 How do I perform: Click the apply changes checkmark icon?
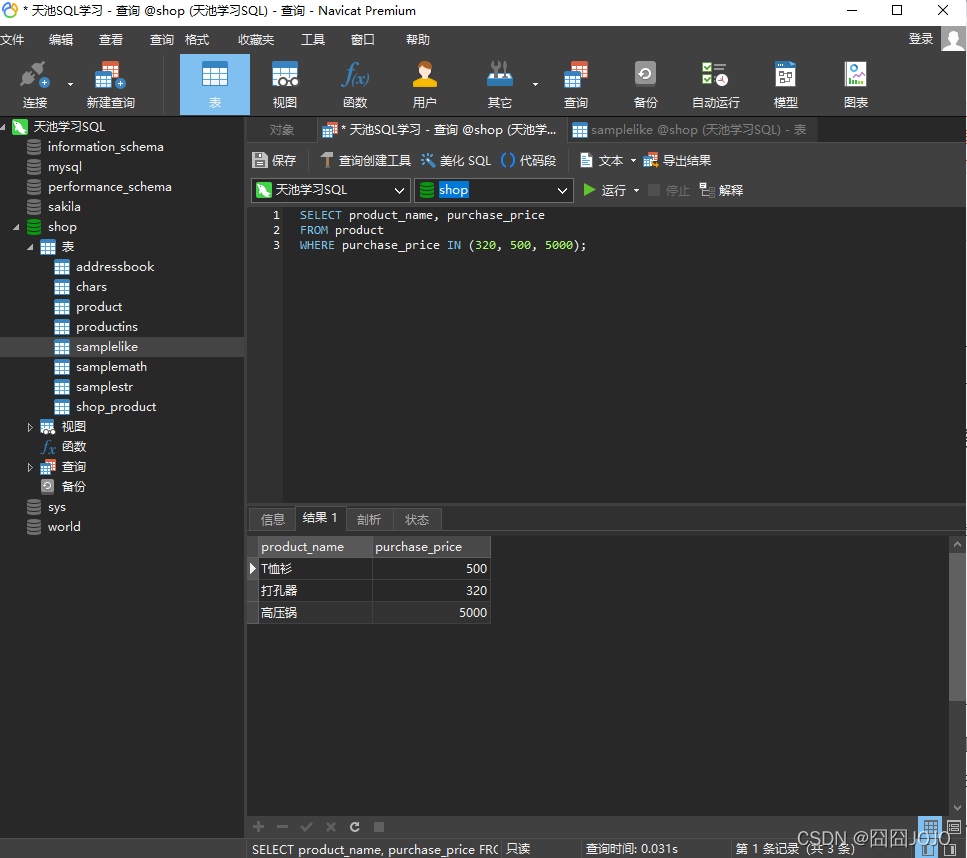(x=307, y=827)
